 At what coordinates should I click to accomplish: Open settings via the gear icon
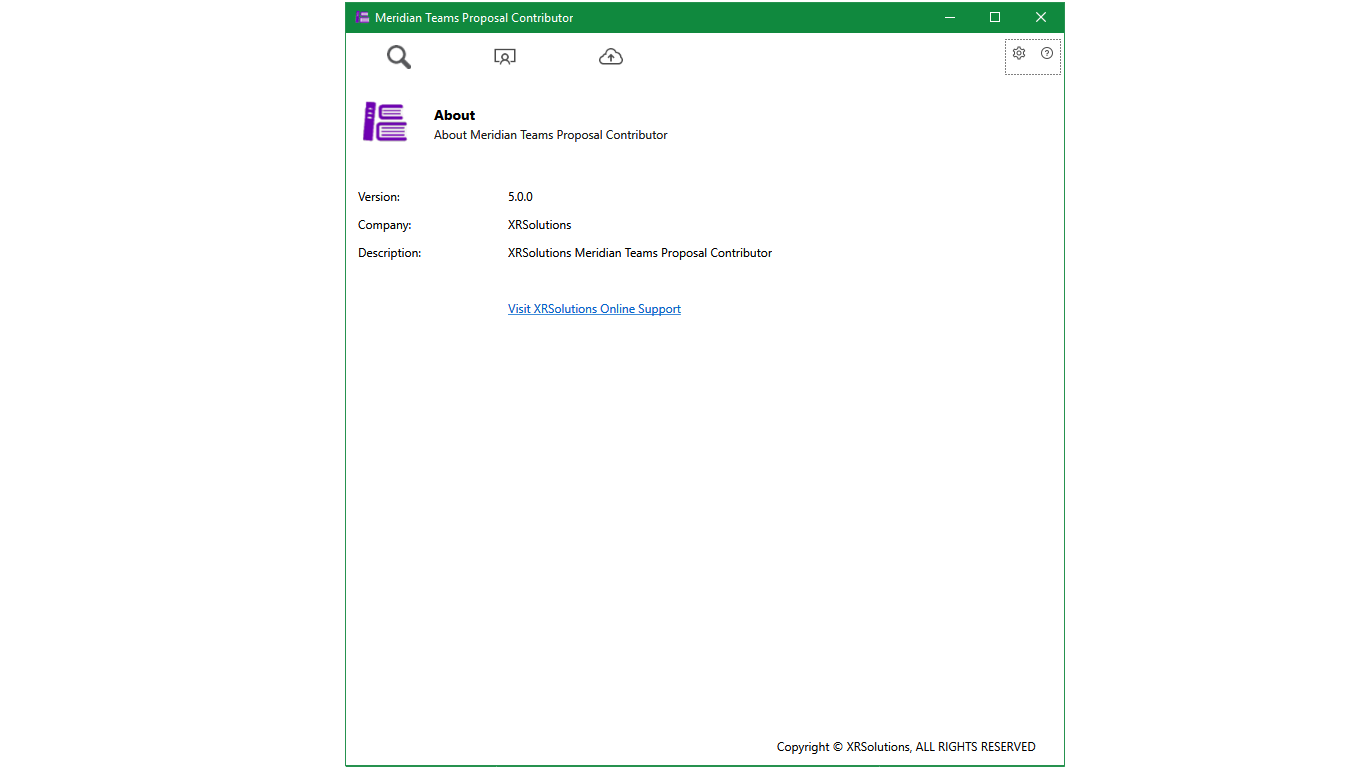click(x=1019, y=53)
